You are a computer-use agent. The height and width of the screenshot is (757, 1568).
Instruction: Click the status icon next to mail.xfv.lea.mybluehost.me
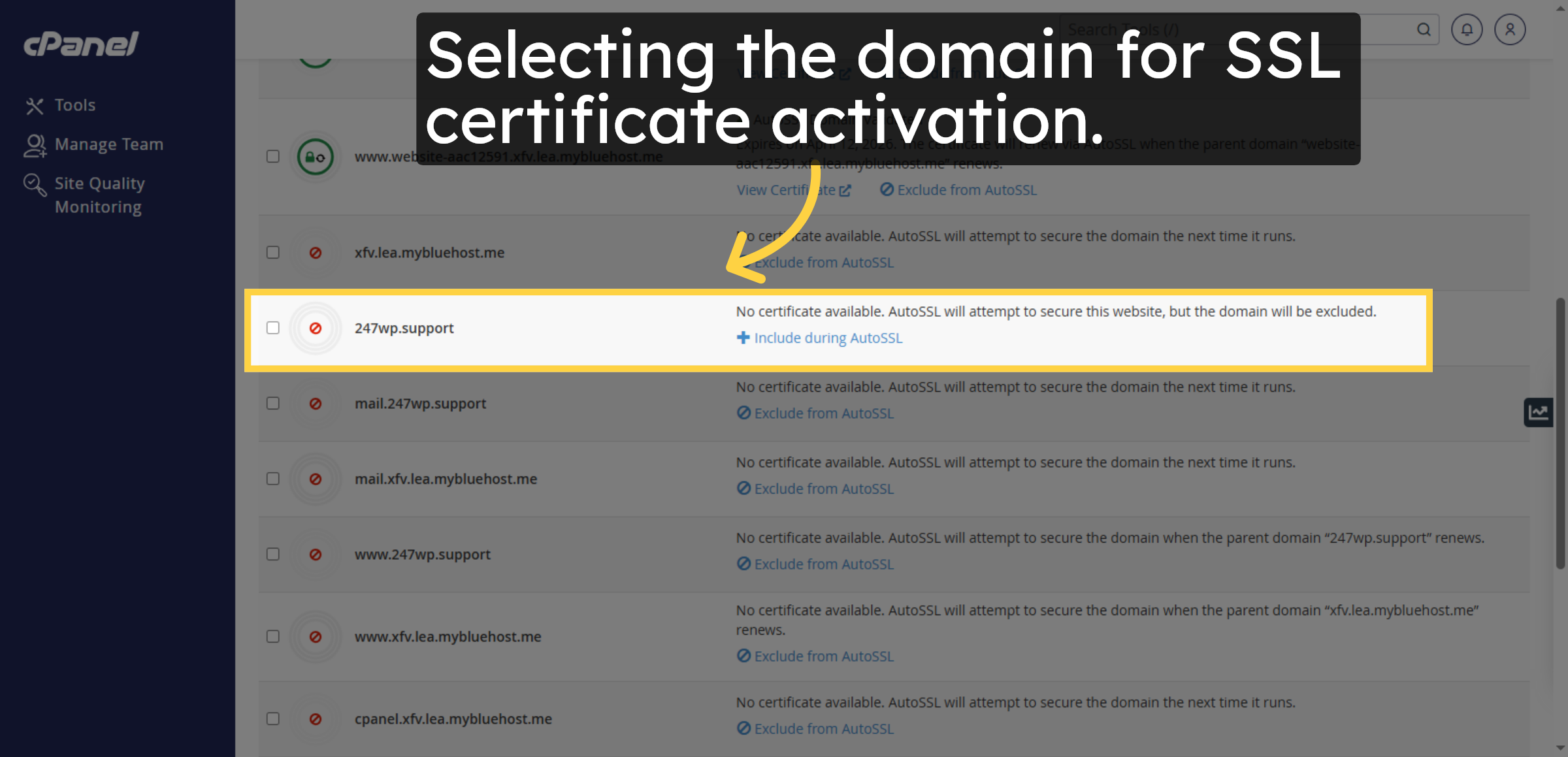click(316, 479)
